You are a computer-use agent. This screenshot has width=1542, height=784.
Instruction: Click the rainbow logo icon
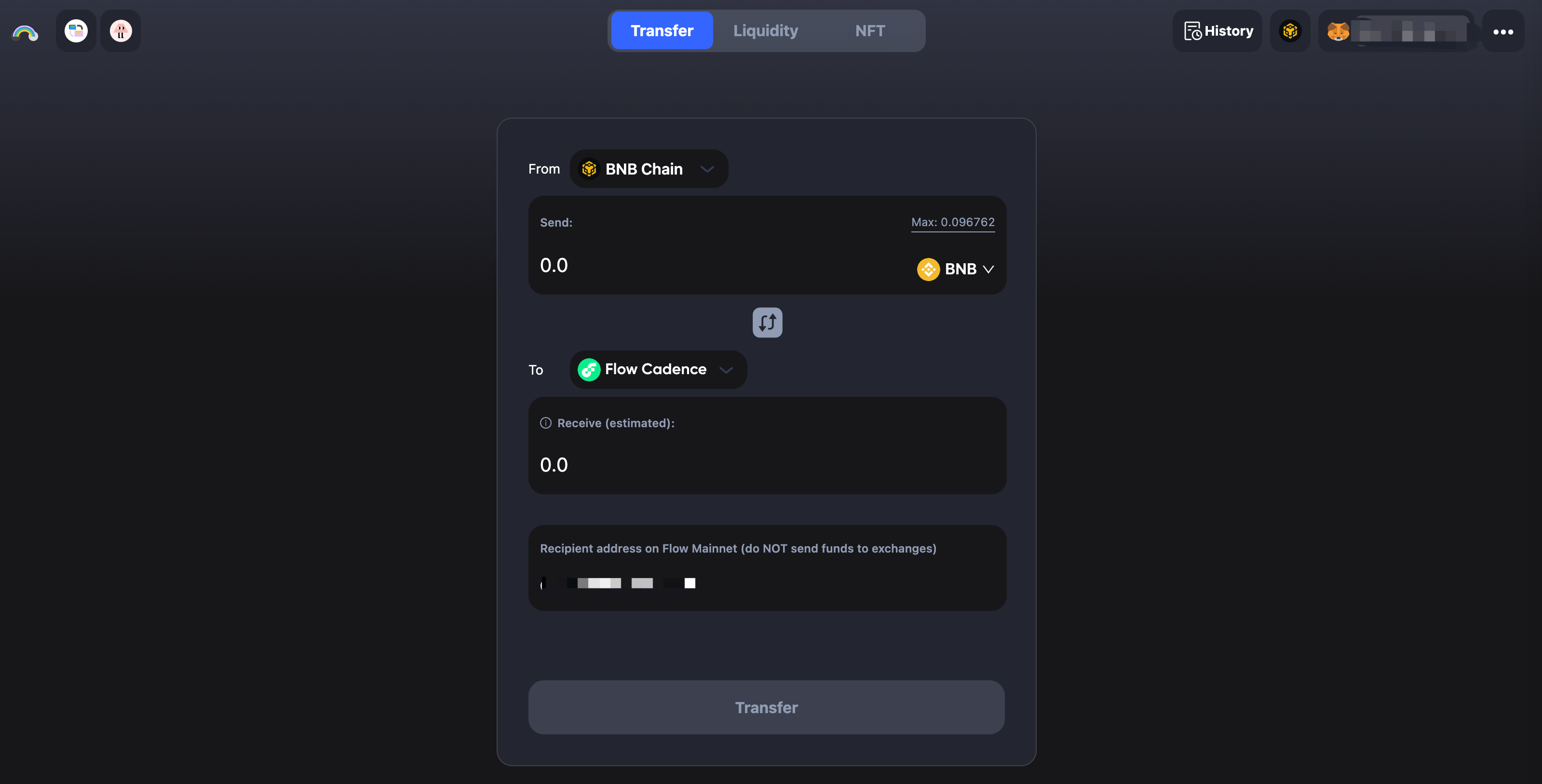pyautogui.click(x=25, y=32)
